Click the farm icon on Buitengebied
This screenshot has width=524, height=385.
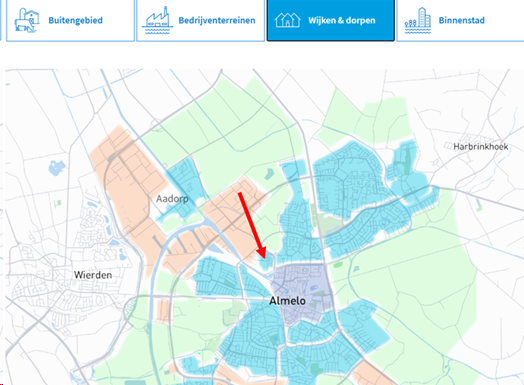[x=27, y=20]
